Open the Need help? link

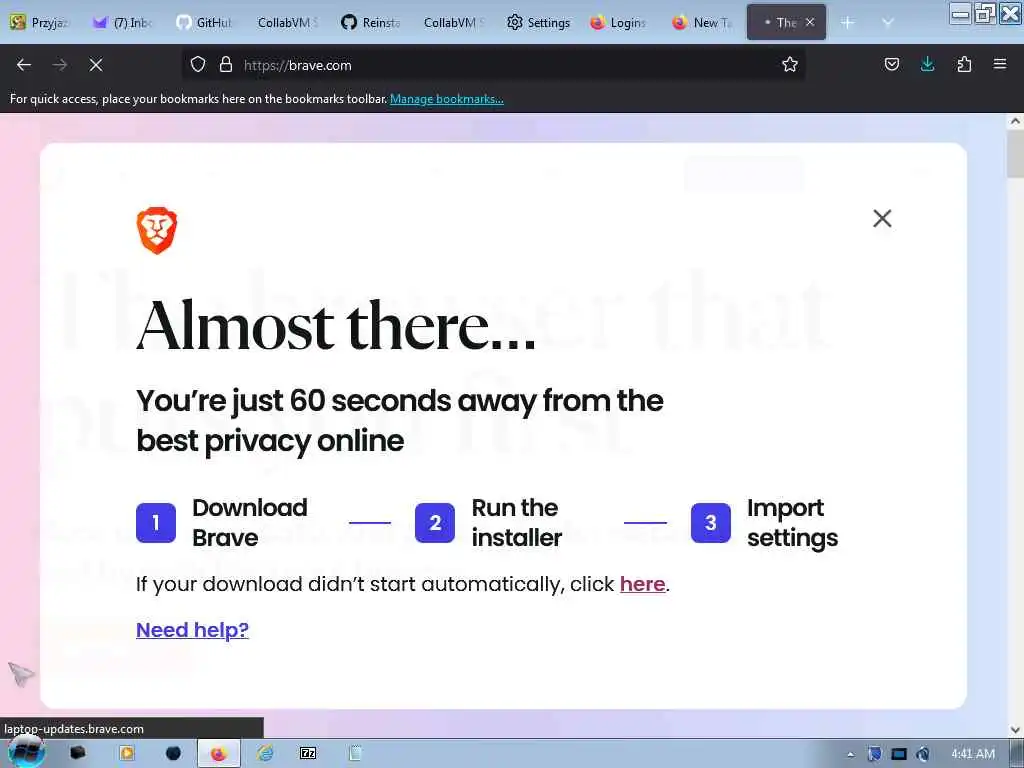coord(192,630)
